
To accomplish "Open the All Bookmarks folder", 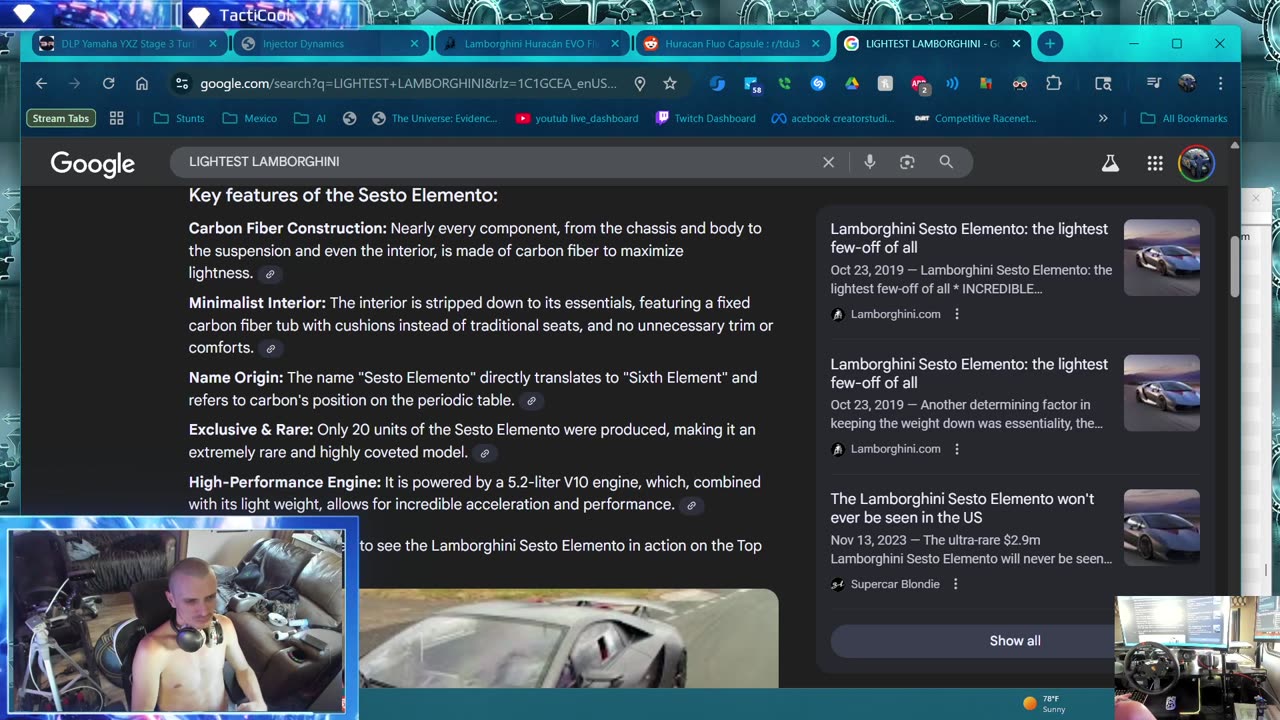I will tap(1184, 118).
